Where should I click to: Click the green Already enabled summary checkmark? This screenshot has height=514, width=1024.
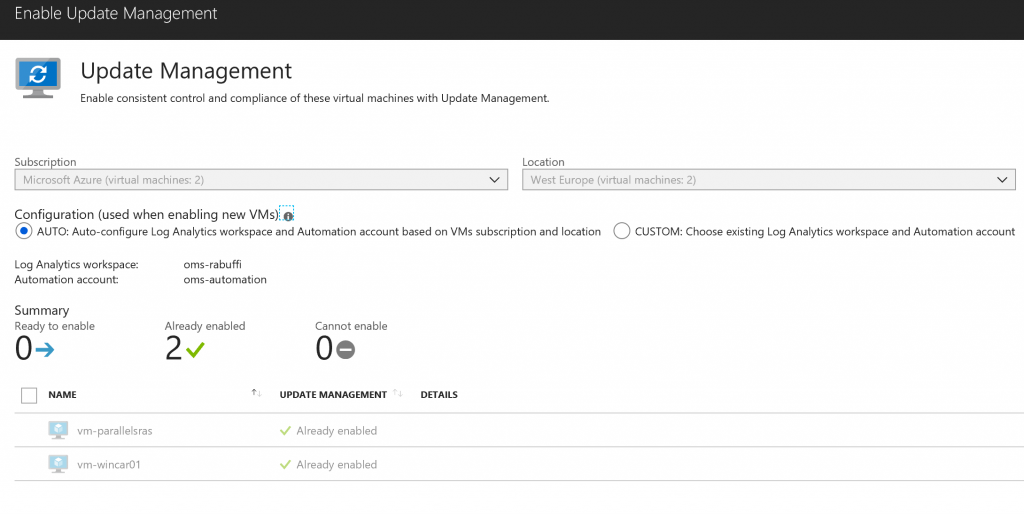(195, 349)
